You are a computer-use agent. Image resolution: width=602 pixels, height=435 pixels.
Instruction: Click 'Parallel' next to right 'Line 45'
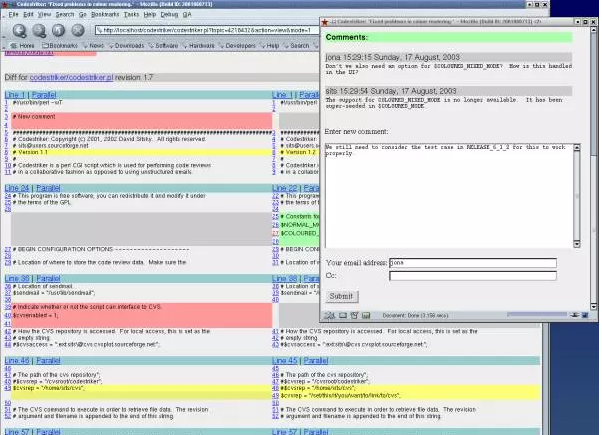coord(316,361)
